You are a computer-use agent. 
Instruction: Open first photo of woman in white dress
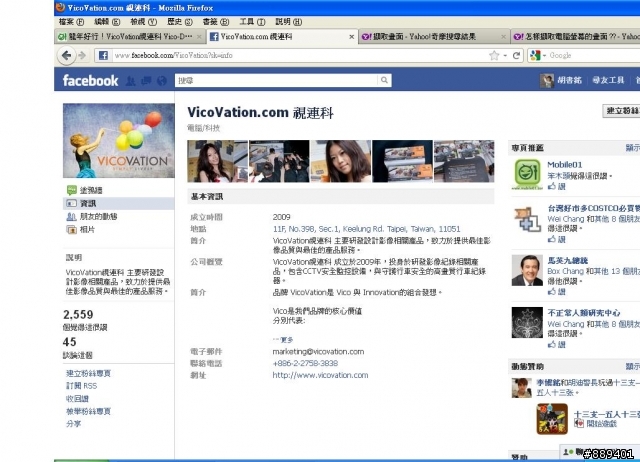(218, 161)
